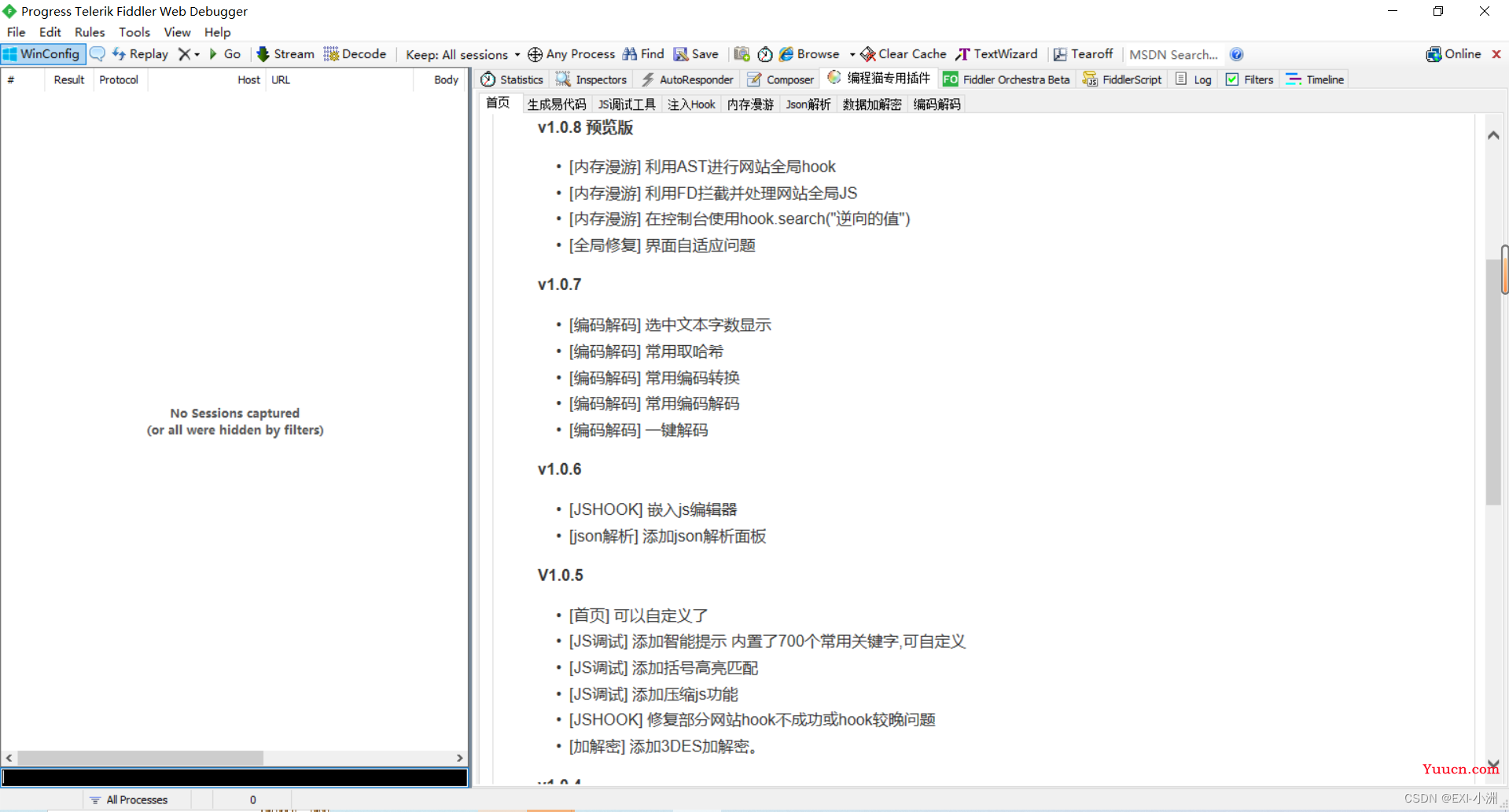Click the timer stopwatch icon
The width and height of the screenshot is (1509, 812).
point(765,54)
